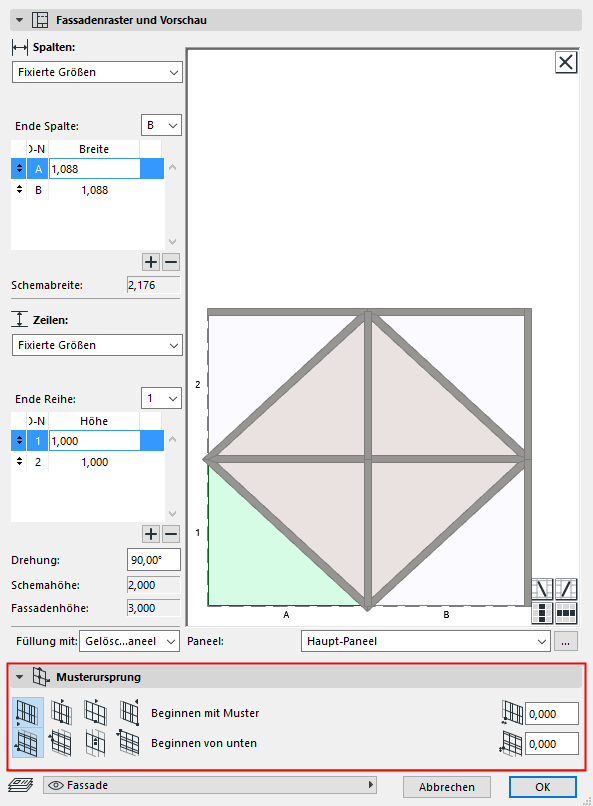The height and width of the screenshot is (806, 593).
Task: Click column label A below the preview
Action: (286, 615)
